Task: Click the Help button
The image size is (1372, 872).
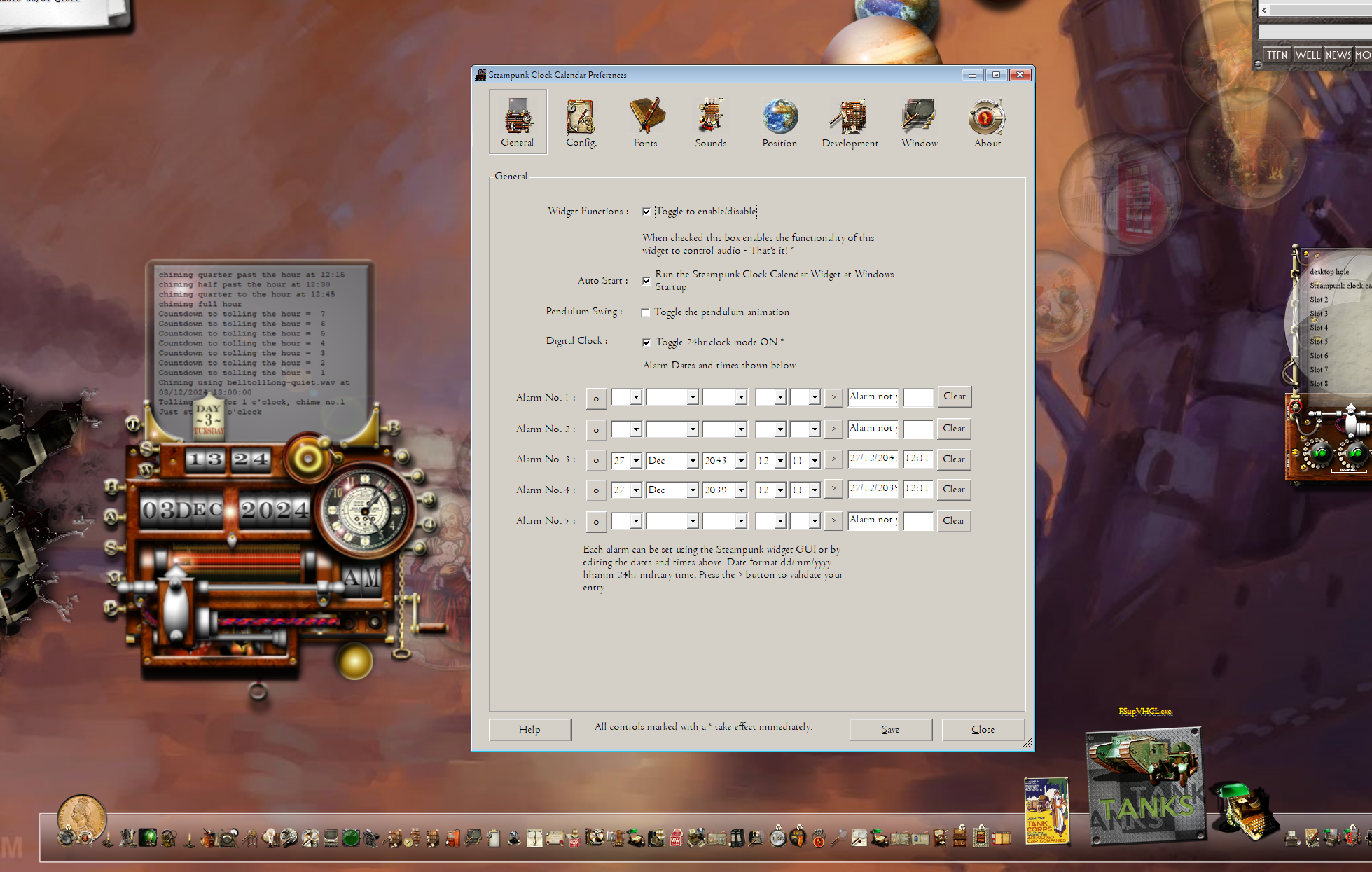Action: tap(529, 729)
